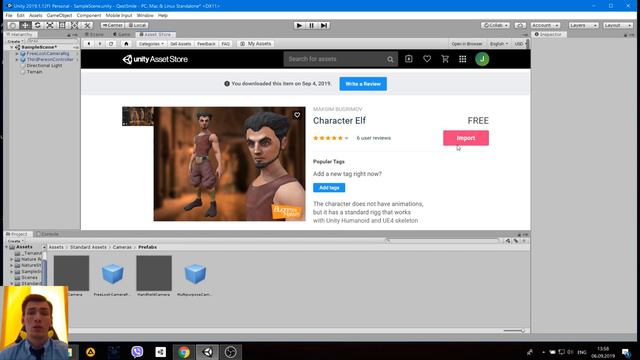
Task: Select the Asset Store tab
Action: coord(156,34)
